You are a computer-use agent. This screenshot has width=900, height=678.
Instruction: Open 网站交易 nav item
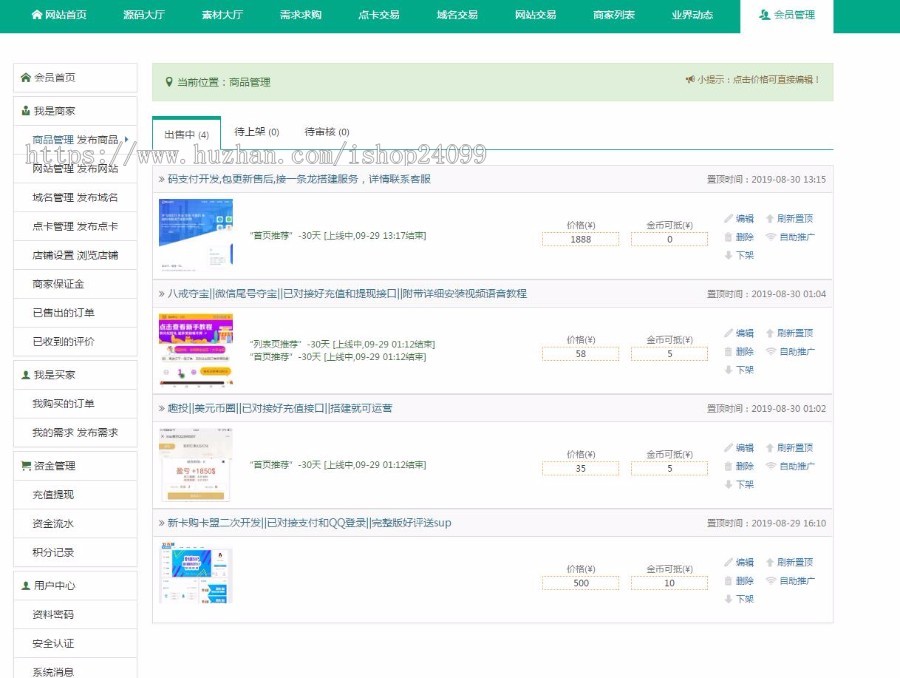coord(536,15)
